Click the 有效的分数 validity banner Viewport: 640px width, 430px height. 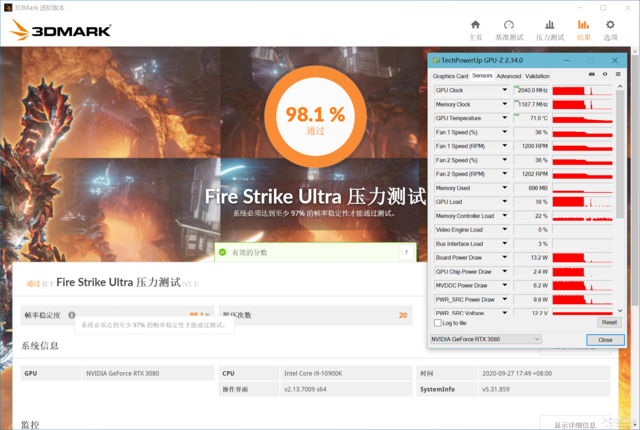[x=316, y=252]
